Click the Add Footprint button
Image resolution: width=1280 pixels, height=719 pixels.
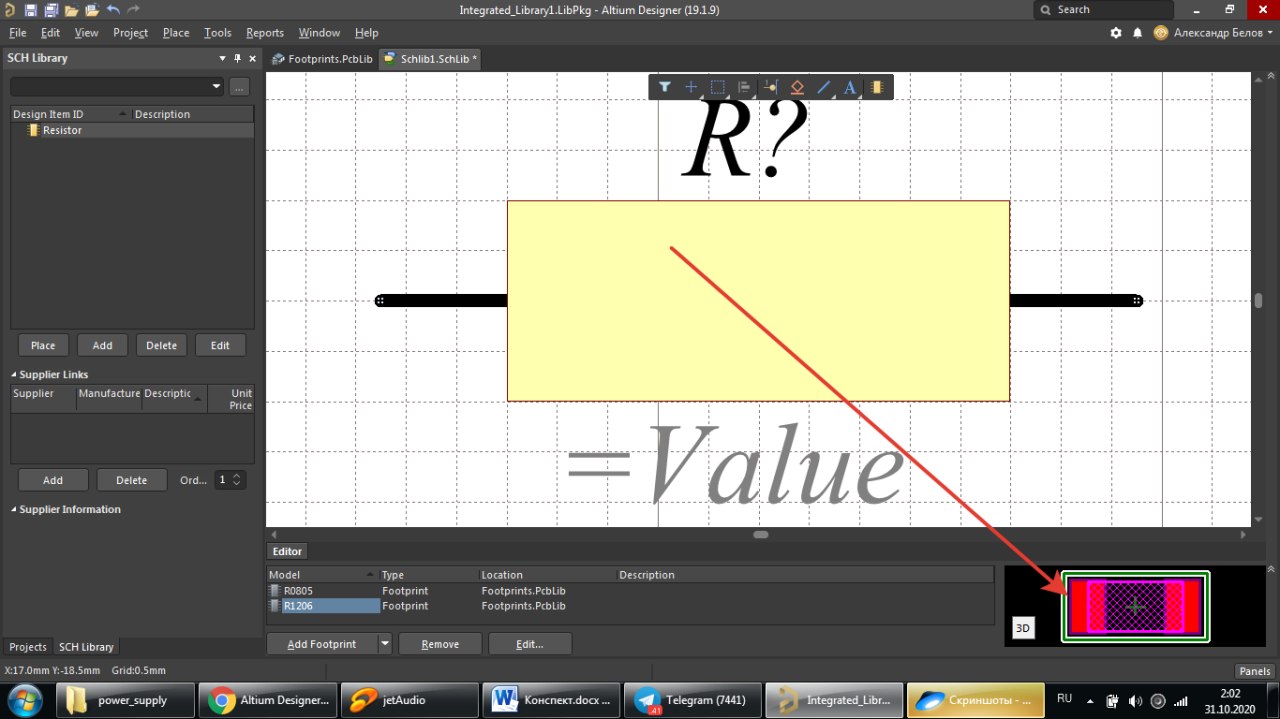[322, 644]
